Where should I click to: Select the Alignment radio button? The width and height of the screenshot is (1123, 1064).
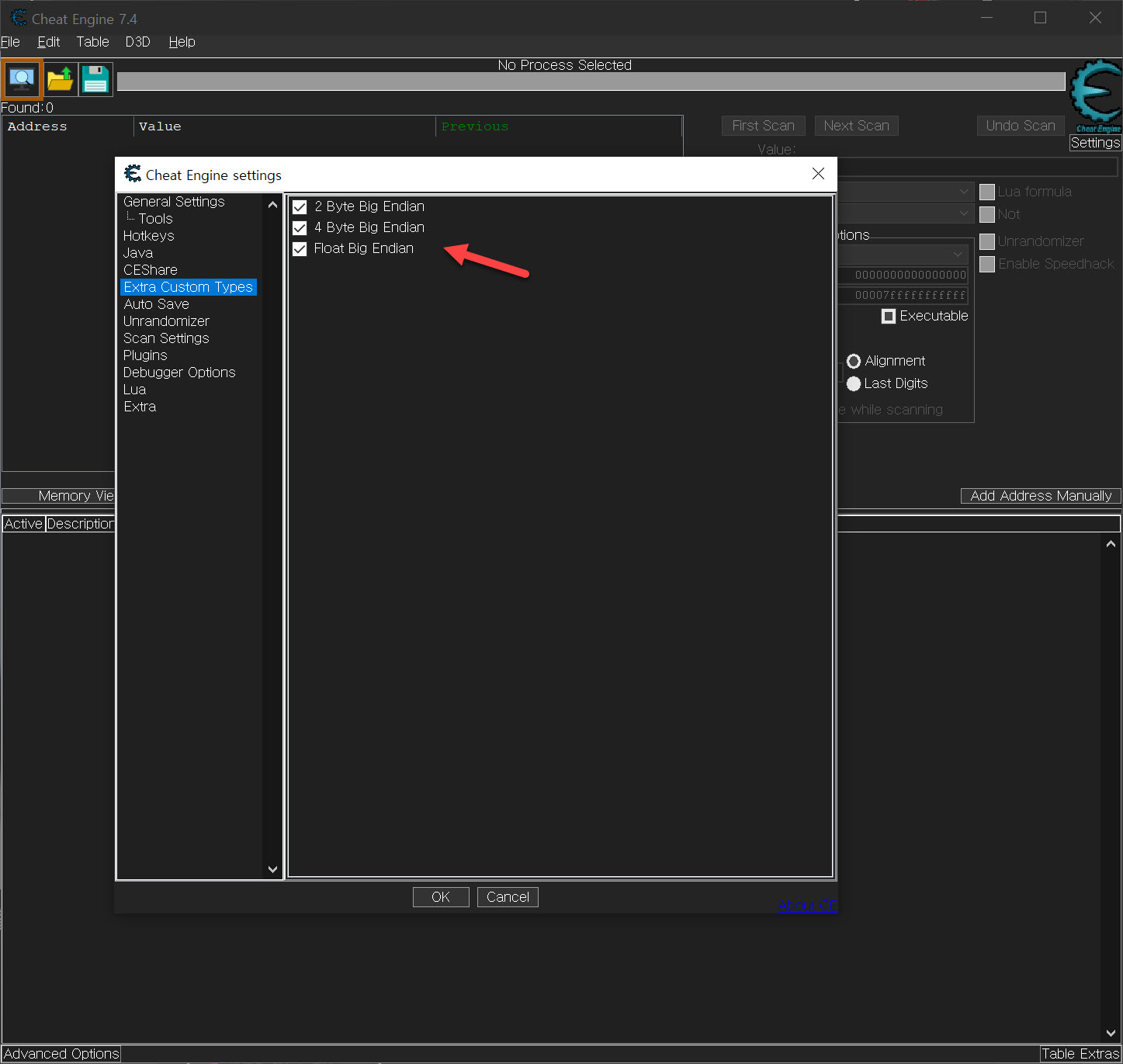tap(854, 362)
